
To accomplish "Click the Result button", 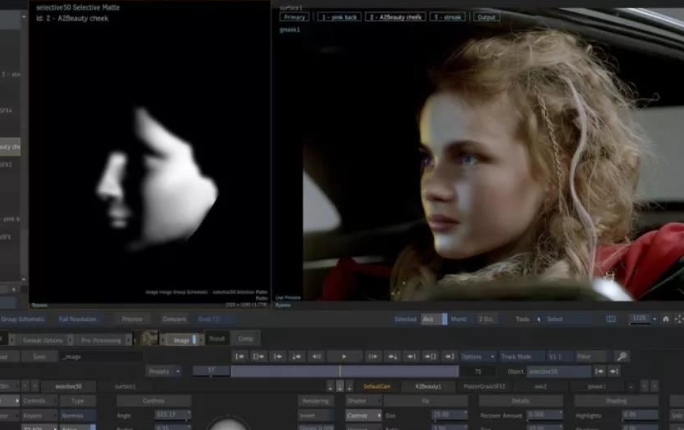I will pos(217,339).
